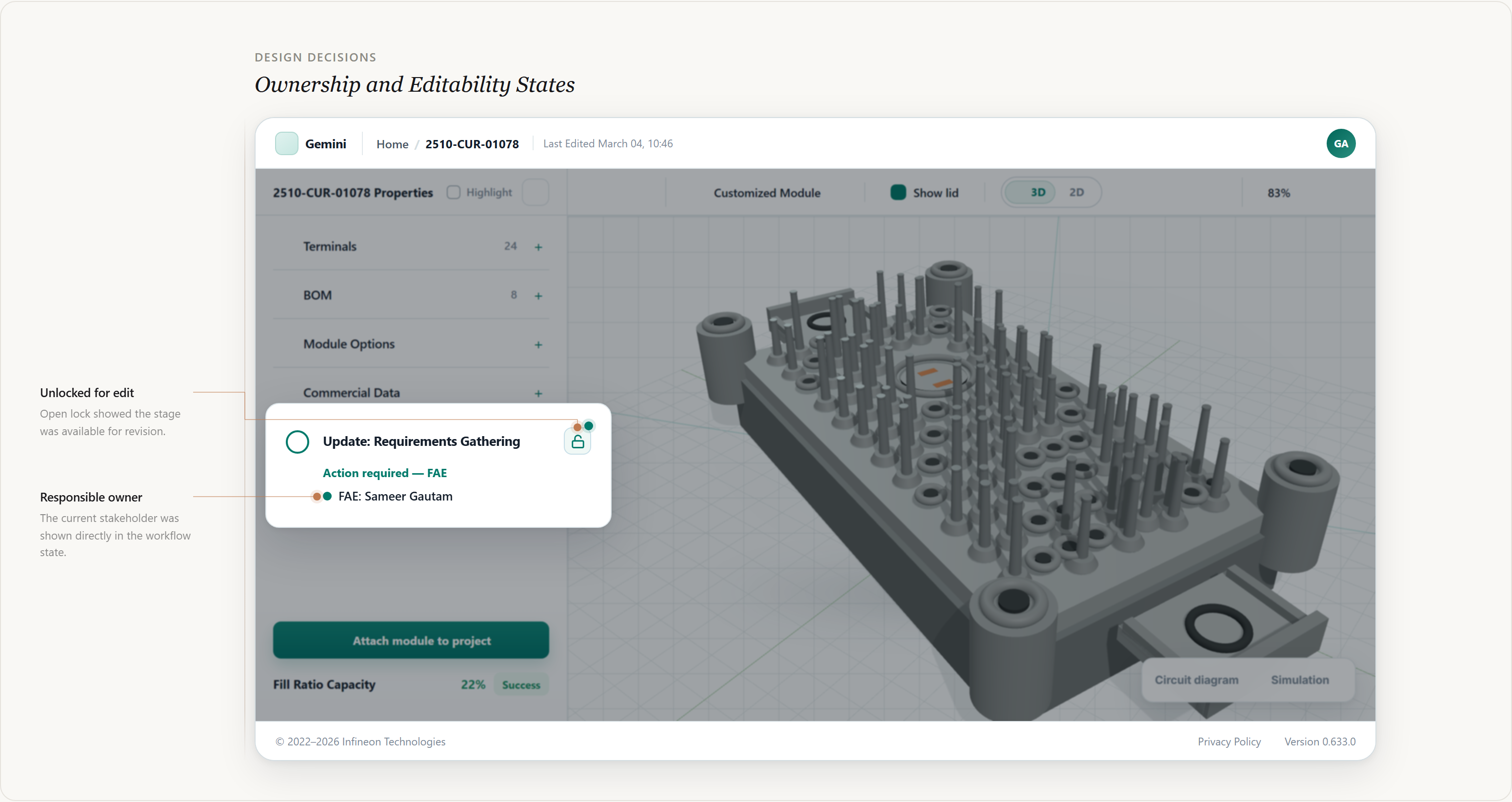The image size is (1512, 802).
Task: Click the Terminals row label
Action: coord(329,246)
